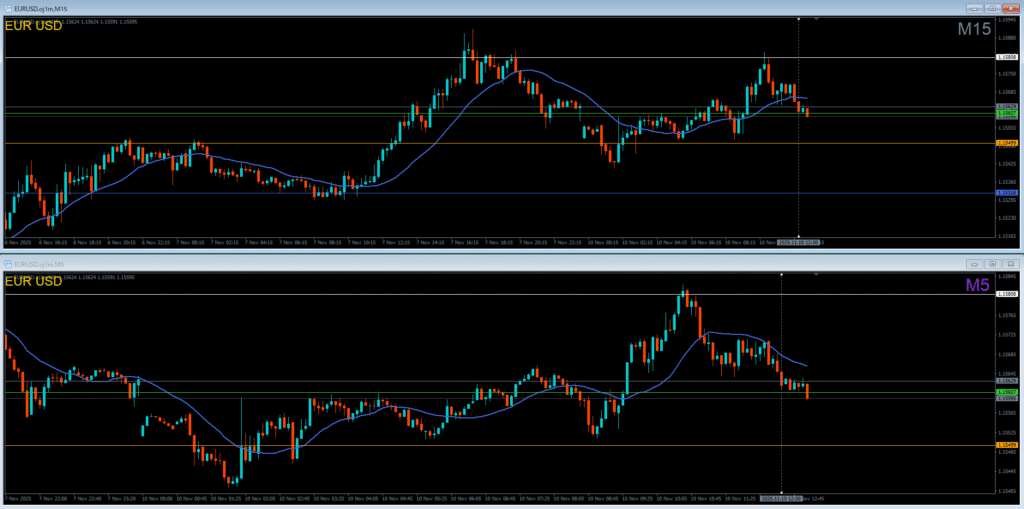Activate the EURUSD M5 window title bar
Image resolution: width=1024 pixels, height=509 pixels.
(483, 264)
